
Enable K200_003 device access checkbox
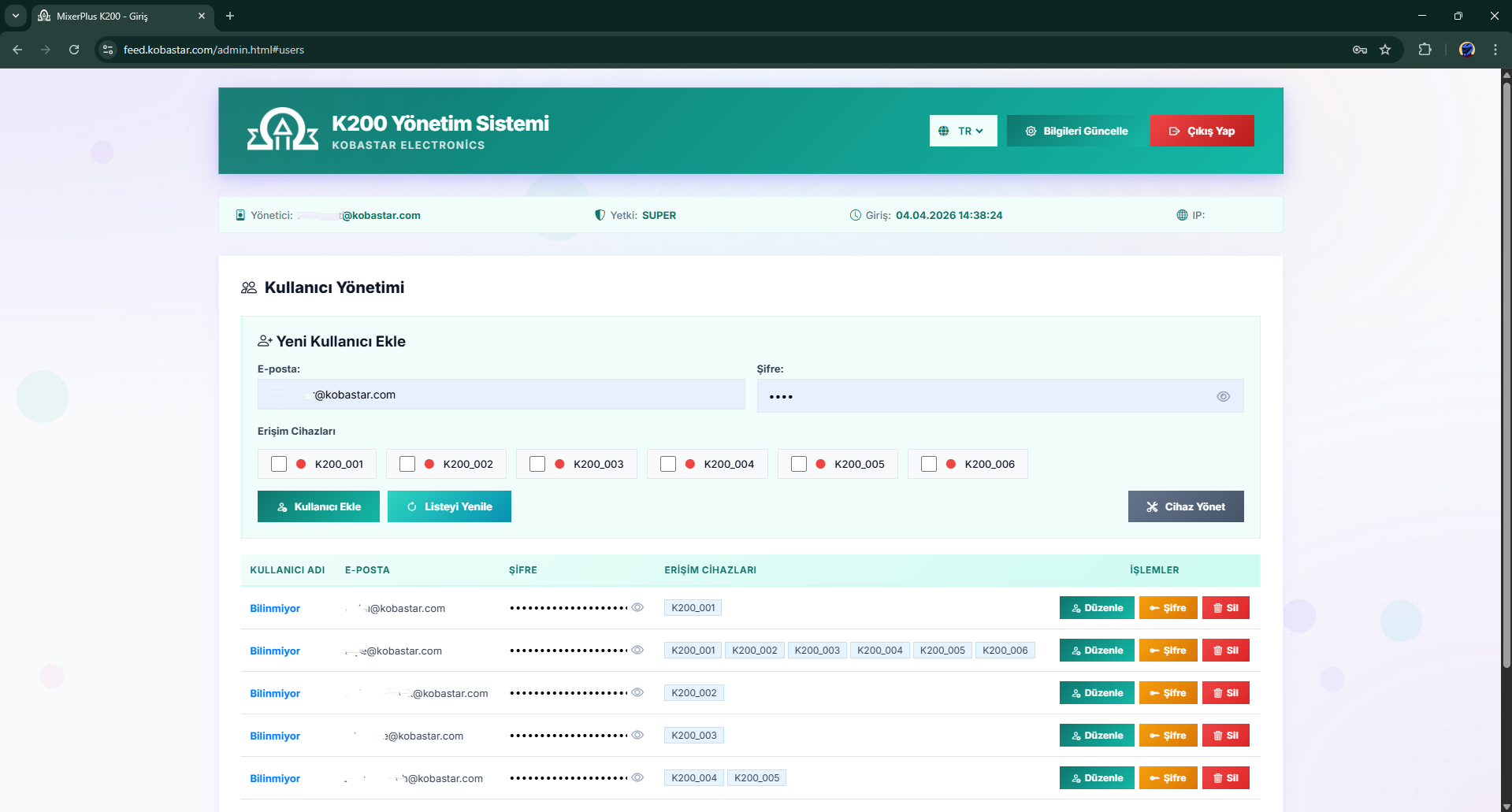(x=537, y=464)
